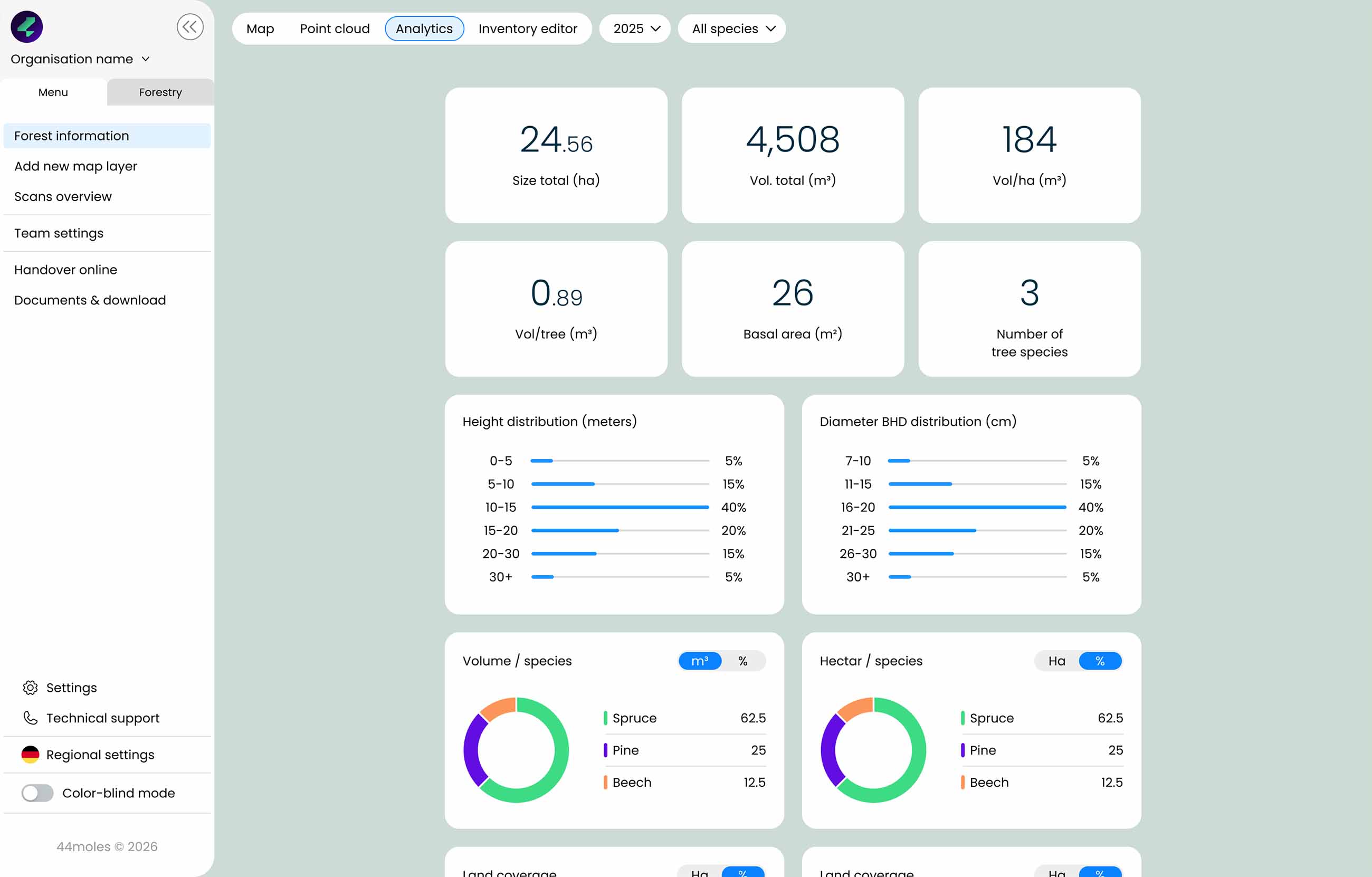
Task: Open the 2025 year dropdown
Action: 635,28
